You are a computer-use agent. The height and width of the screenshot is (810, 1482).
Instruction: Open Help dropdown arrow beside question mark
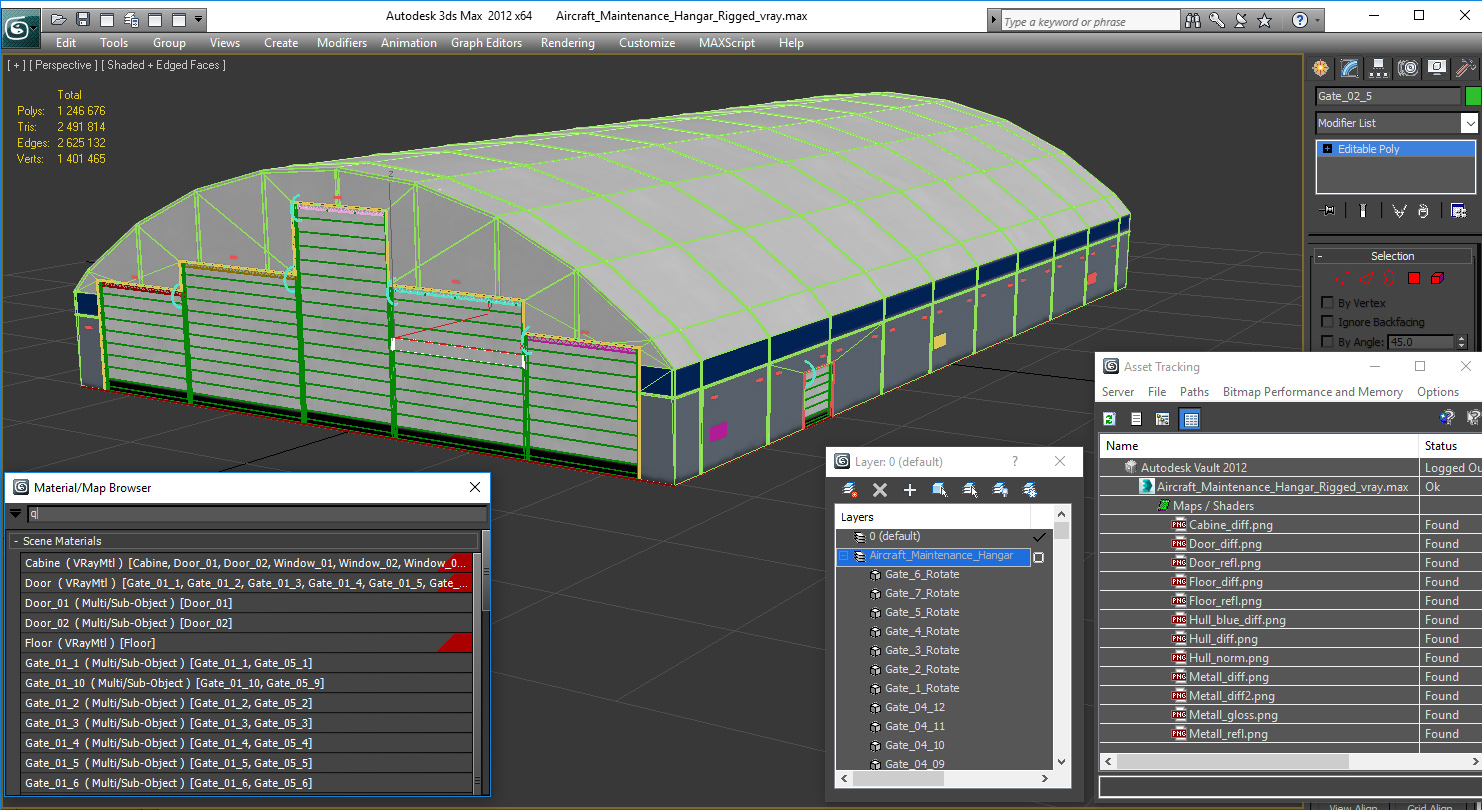click(1318, 20)
